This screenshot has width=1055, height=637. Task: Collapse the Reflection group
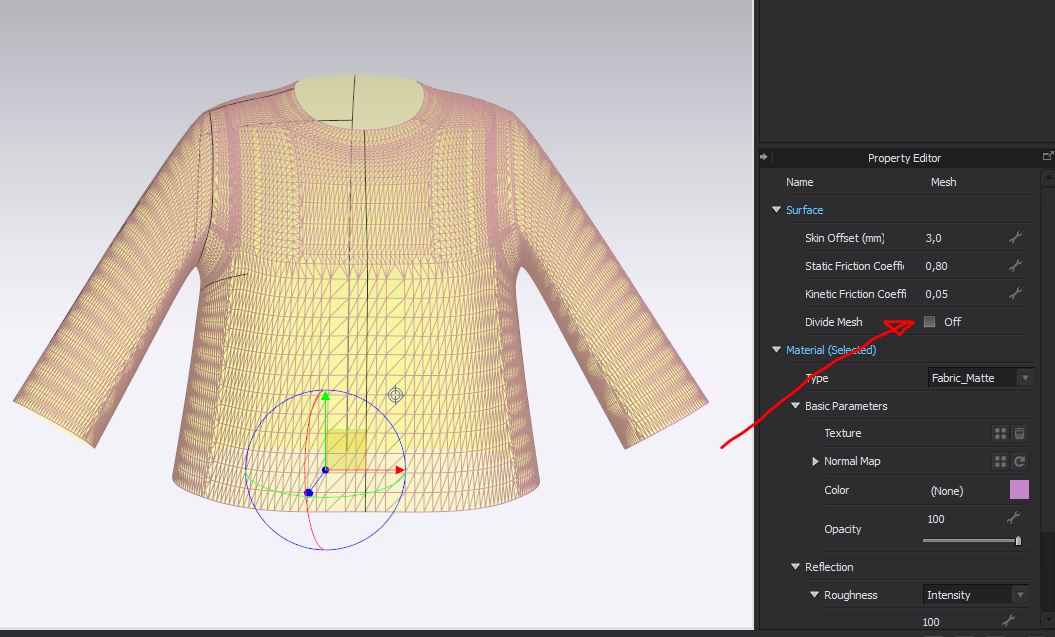click(795, 567)
